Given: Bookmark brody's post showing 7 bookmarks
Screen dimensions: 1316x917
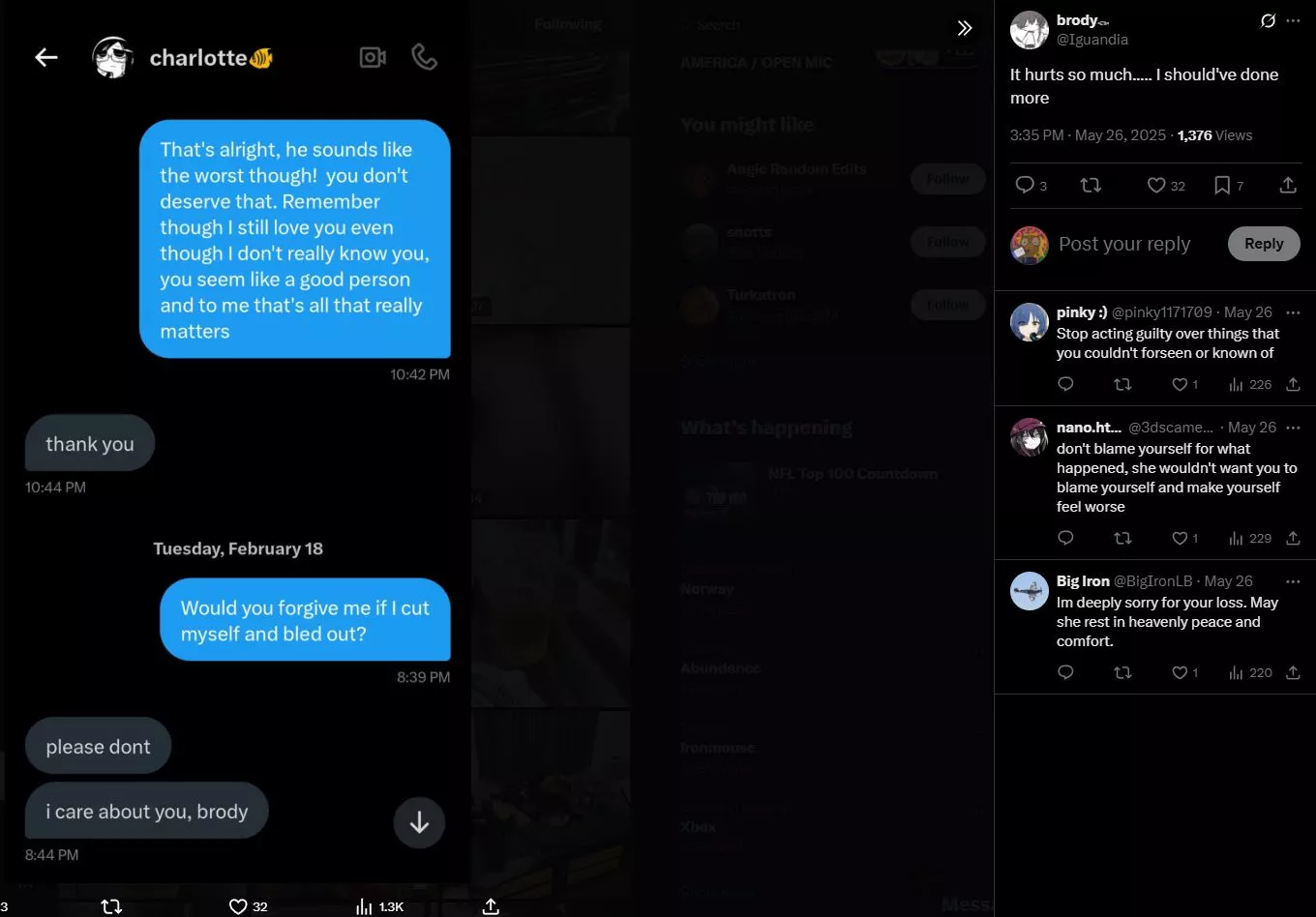Looking at the screenshot, I should click(1228, 185).
